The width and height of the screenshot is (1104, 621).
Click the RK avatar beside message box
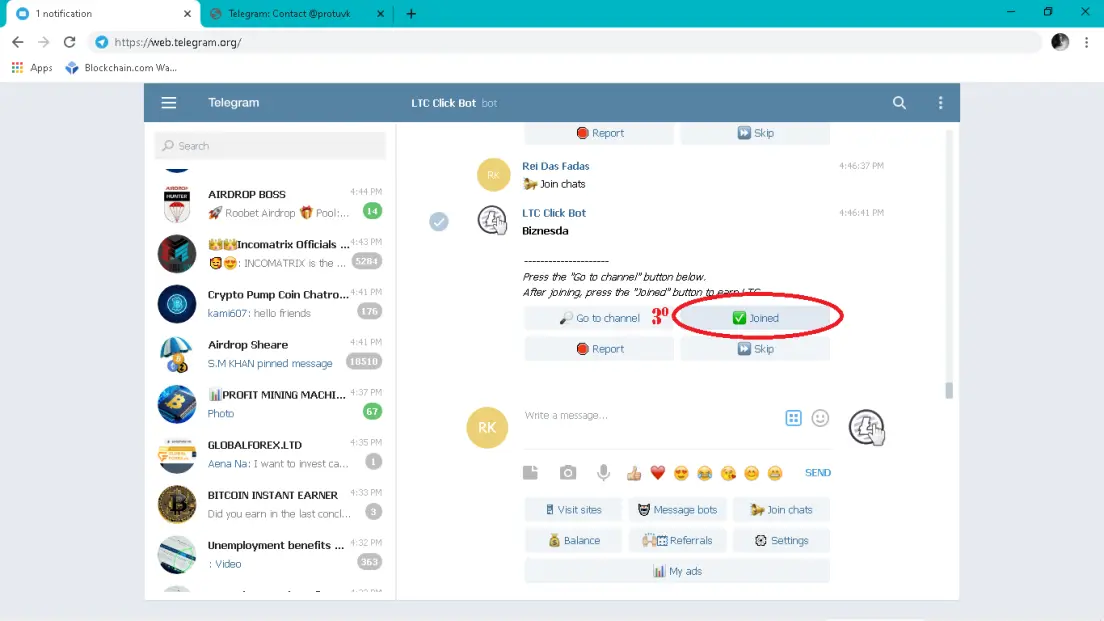(487, 427)
